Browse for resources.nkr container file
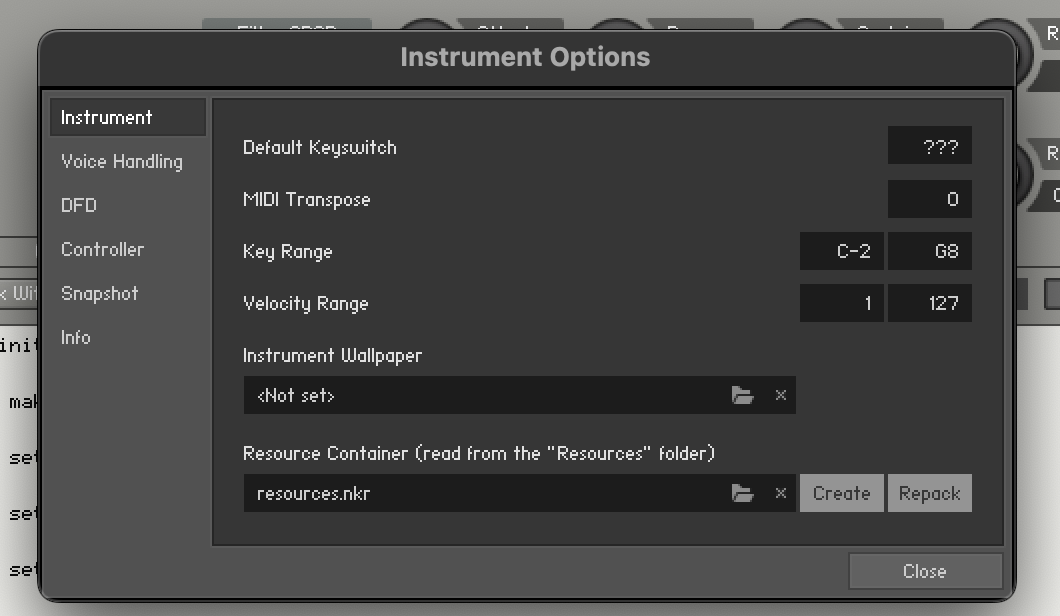 coord(742,493)
